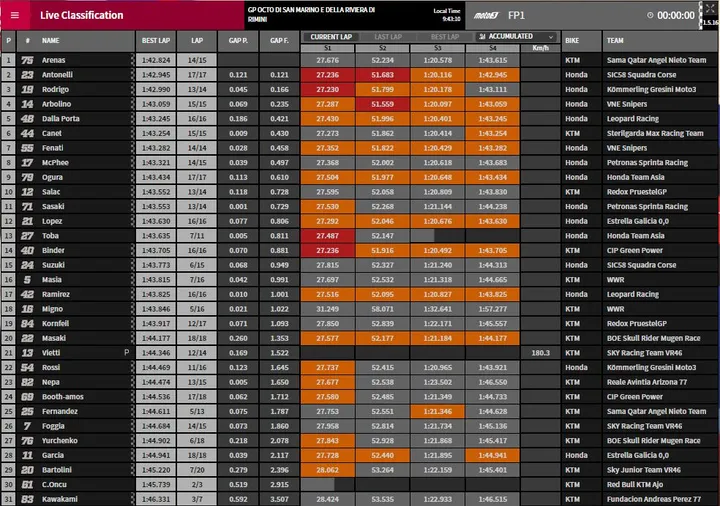Open the Accumulated dropdown chevron
This screenshot has height=506, width=720.
pos(550,37)
